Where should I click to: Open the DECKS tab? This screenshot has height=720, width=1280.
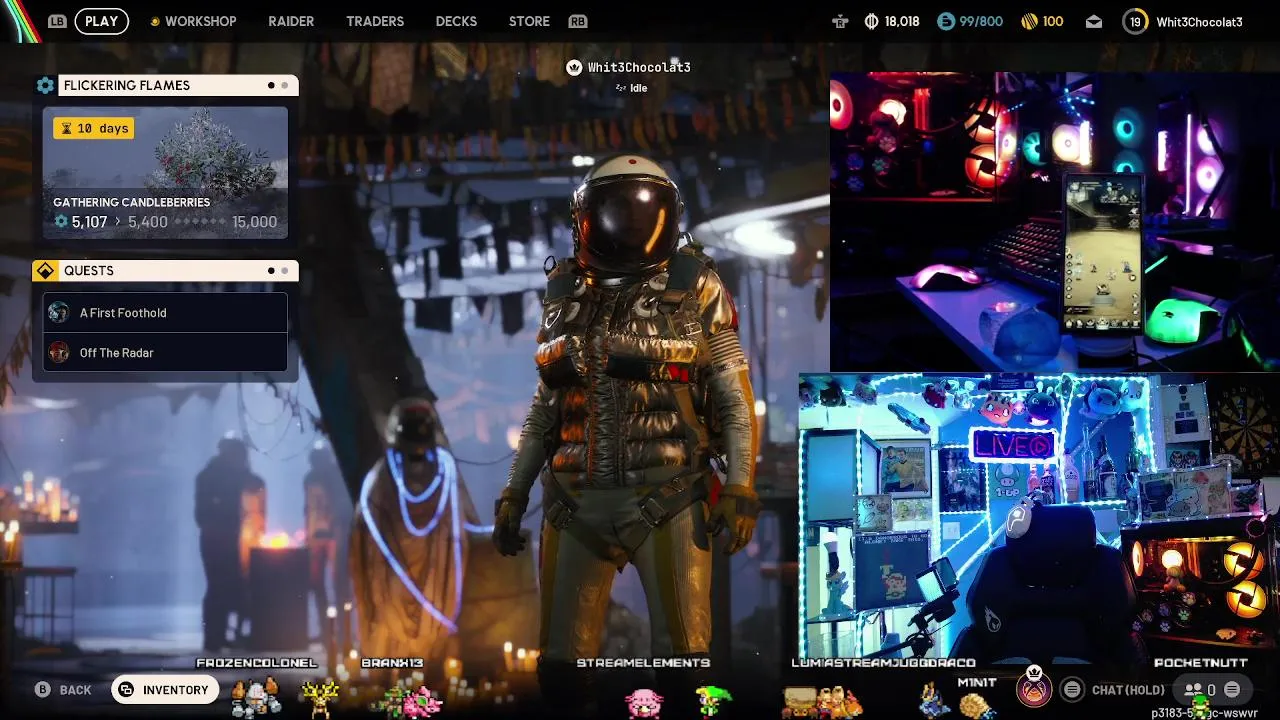456,21
